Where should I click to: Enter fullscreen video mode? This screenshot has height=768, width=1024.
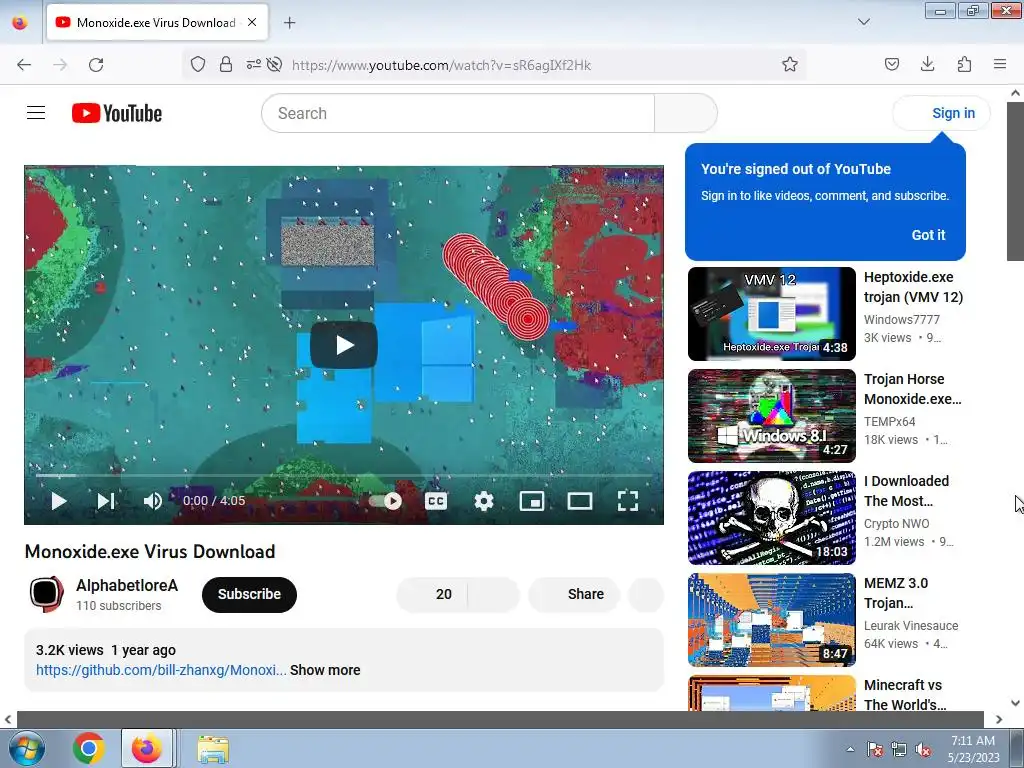[x=628, y=501]
